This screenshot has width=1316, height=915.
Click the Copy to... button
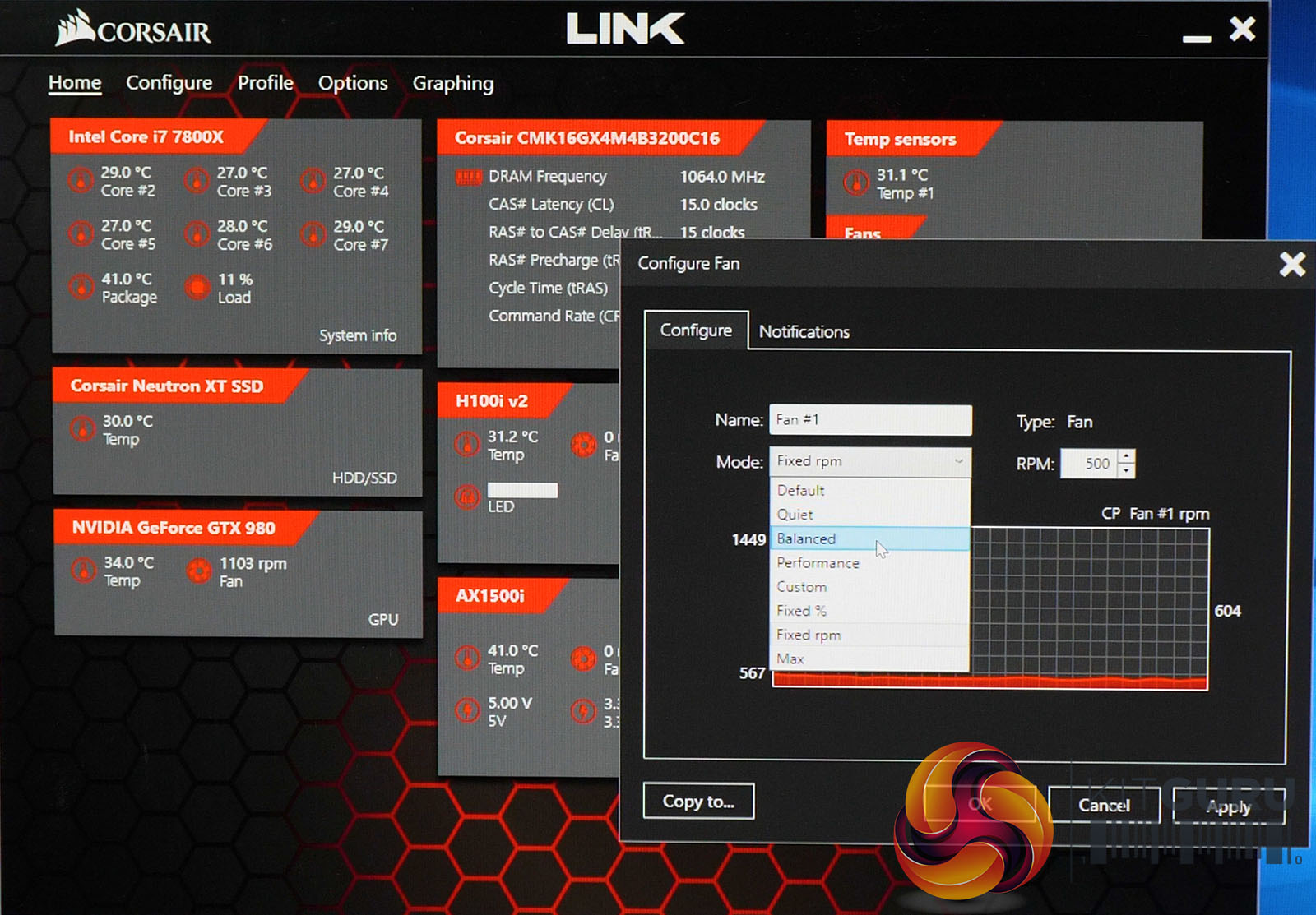(698, 801)
